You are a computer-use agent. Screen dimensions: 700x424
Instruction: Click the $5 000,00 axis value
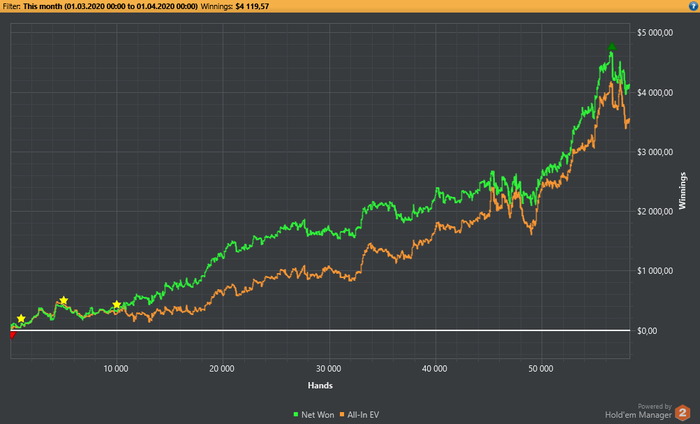click(655, 33)
